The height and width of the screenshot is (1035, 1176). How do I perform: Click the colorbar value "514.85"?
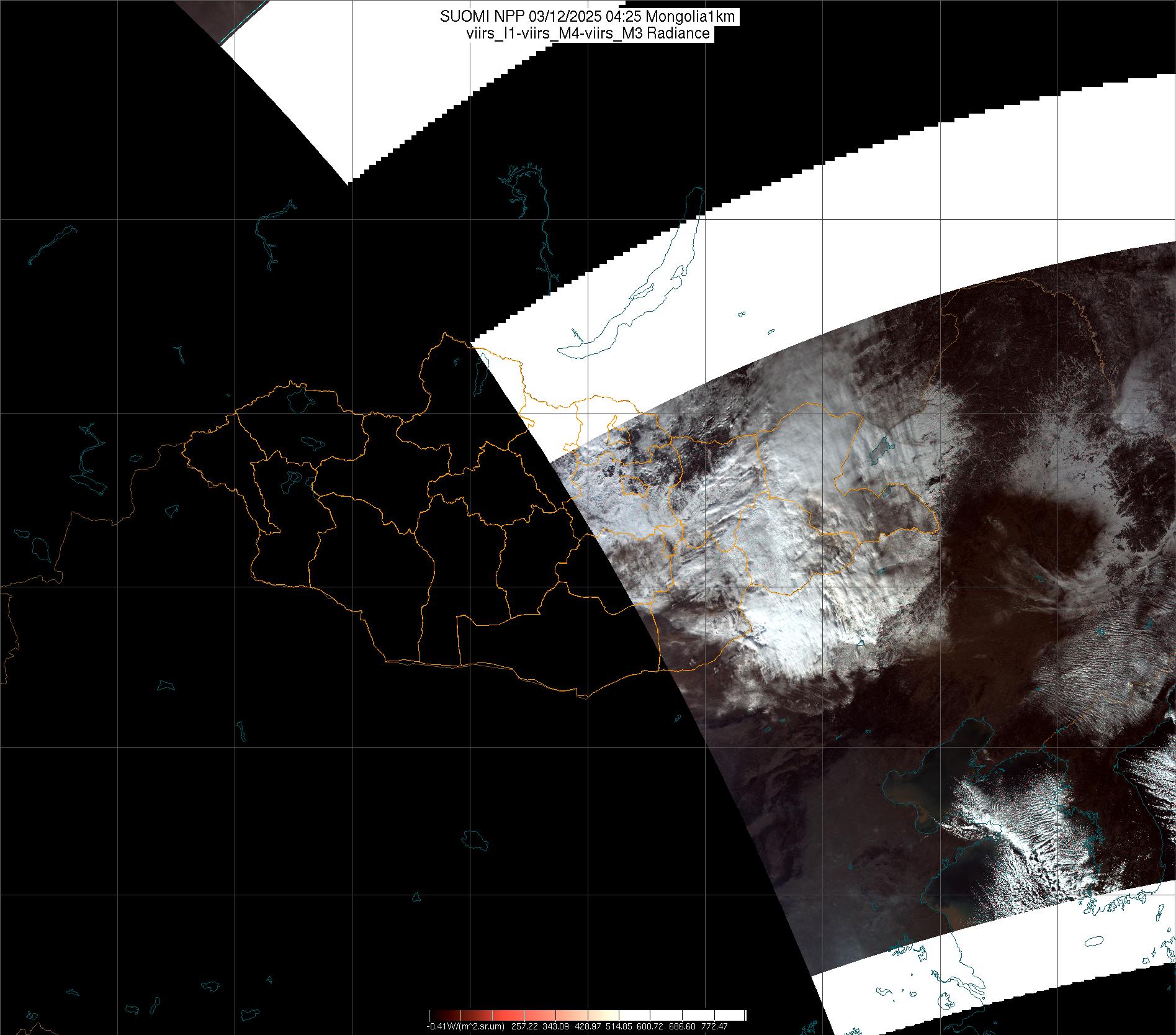pos(620,1026)
